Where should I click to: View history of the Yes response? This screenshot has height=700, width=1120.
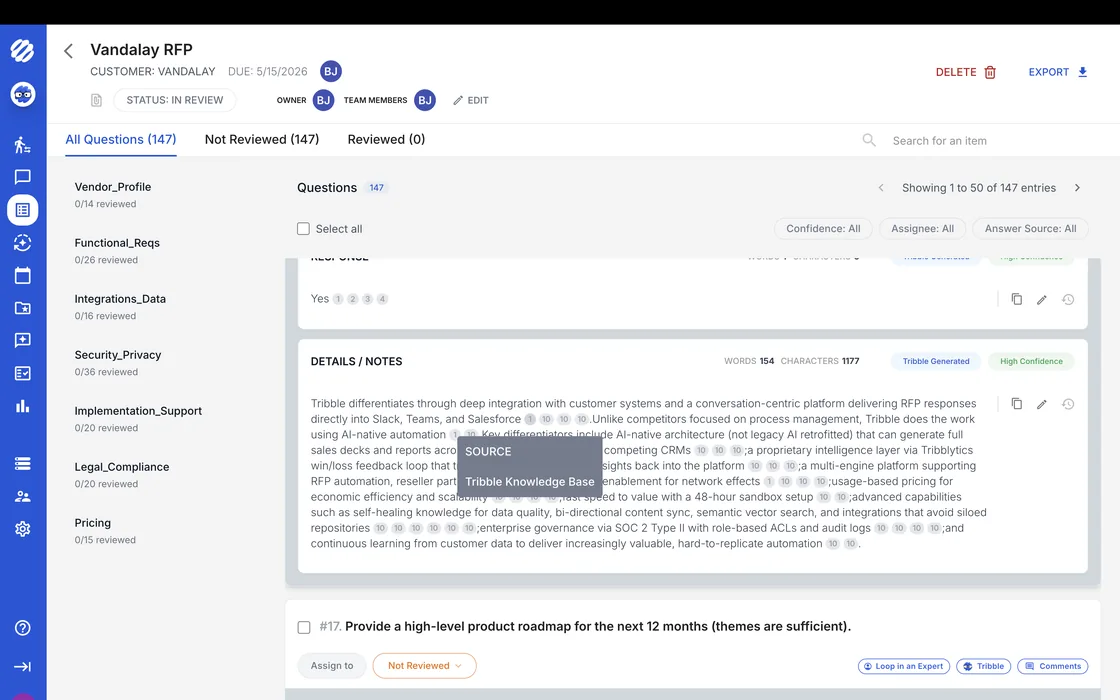[1068, 300]
